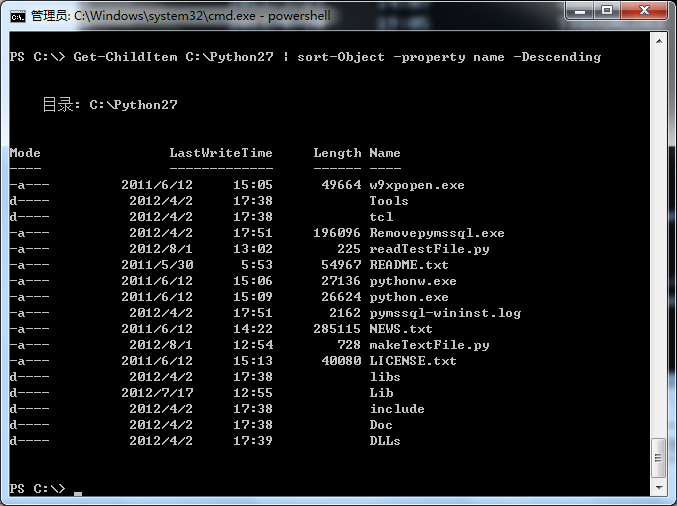The height and width of the screenshot is (506, 677).
Task: Click the length value 196096
Action: point(337,233)
